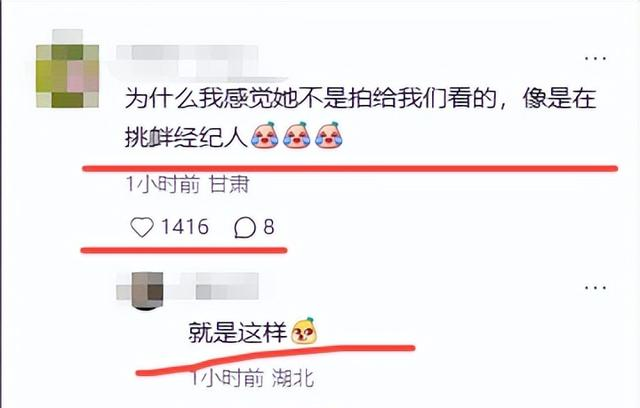The height and width of the screenshot is (408, 640).
Task: Click the 湖北 location label on the reply
Action: (293, 378)
